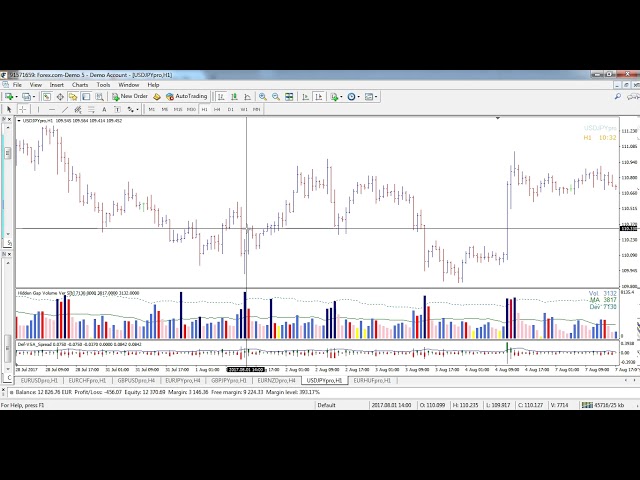Click the tile windows icon
640x480 pixels.
pos(289,97)
